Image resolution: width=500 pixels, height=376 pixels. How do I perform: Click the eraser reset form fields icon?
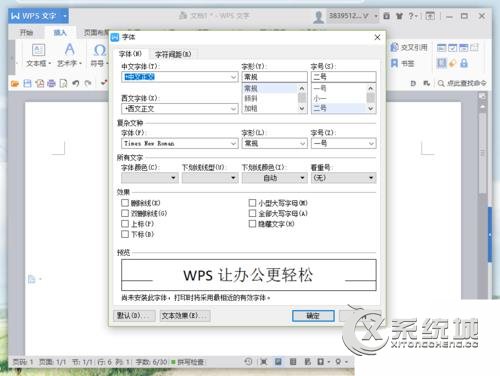tap(452, 63)
